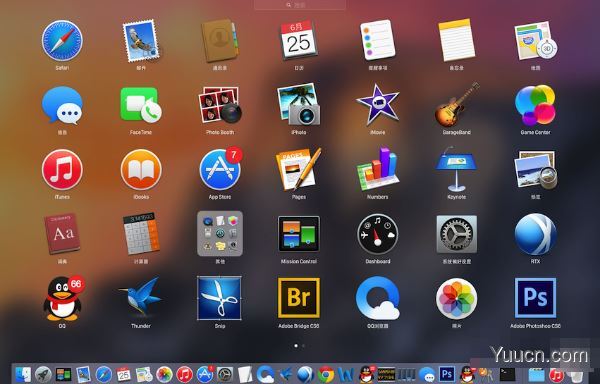Open the App Store with 7 badge
The height and width of the screenshot is (384, 600).
coord(220,169)
